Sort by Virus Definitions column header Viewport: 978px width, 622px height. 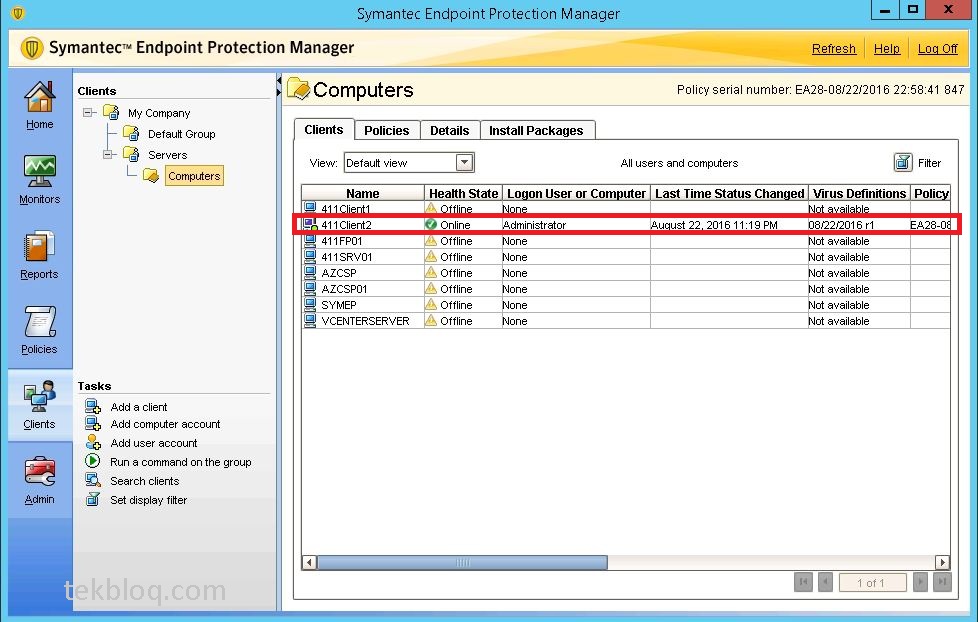pyautogui.click(x=859, y=193)
